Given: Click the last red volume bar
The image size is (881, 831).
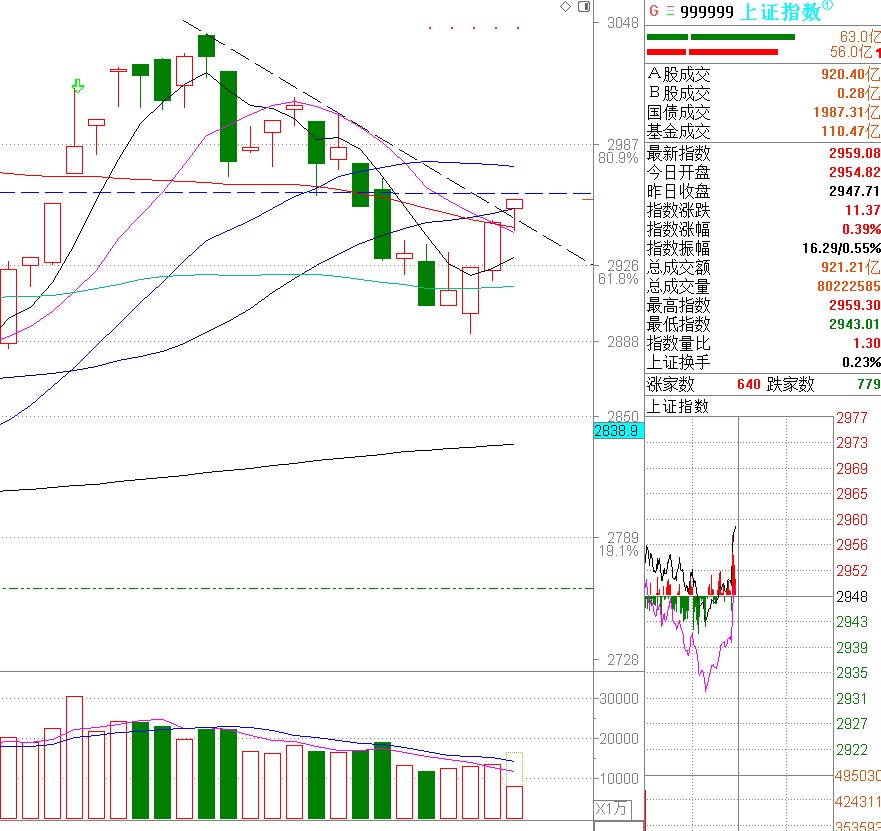Looking at the screenshot, I should click(514, 802).
